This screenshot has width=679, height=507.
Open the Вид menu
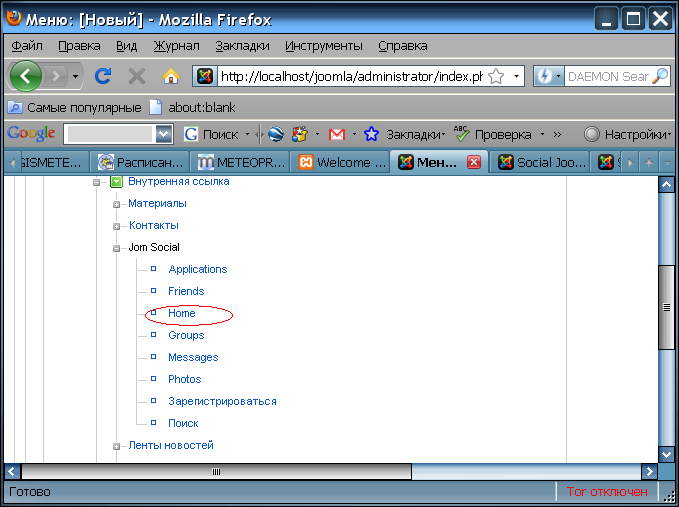tap(126, 45)
